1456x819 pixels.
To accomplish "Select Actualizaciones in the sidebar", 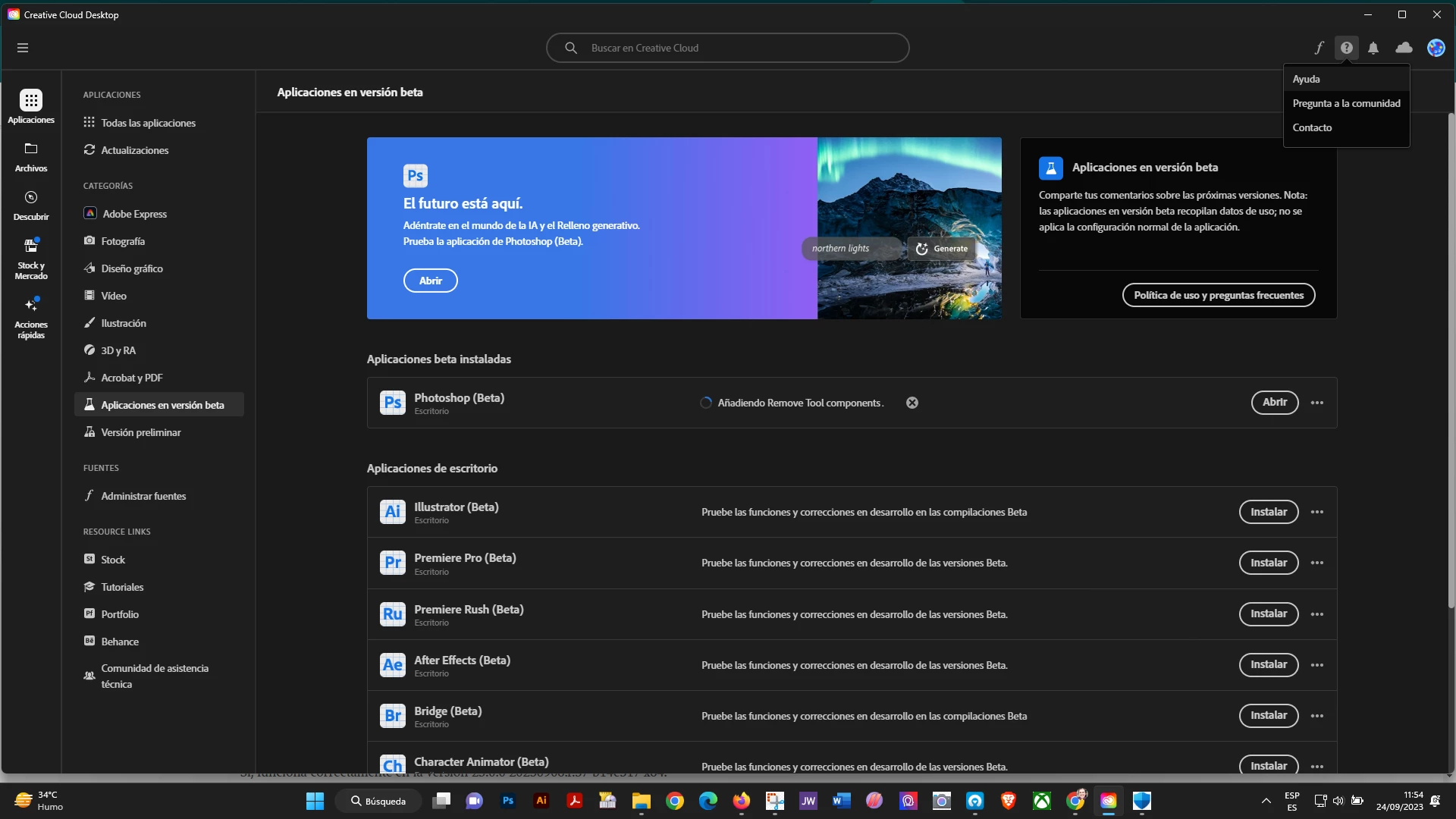I will [x=134, y=150].
